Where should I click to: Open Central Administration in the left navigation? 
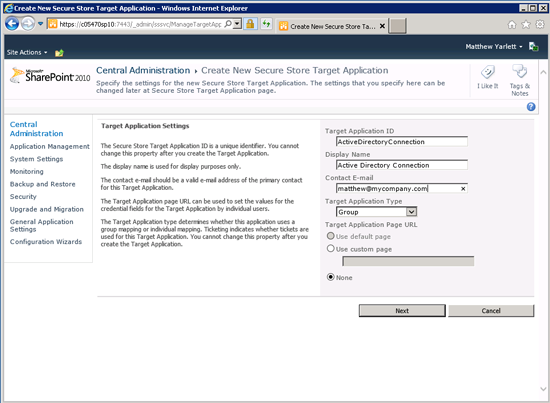36,129
